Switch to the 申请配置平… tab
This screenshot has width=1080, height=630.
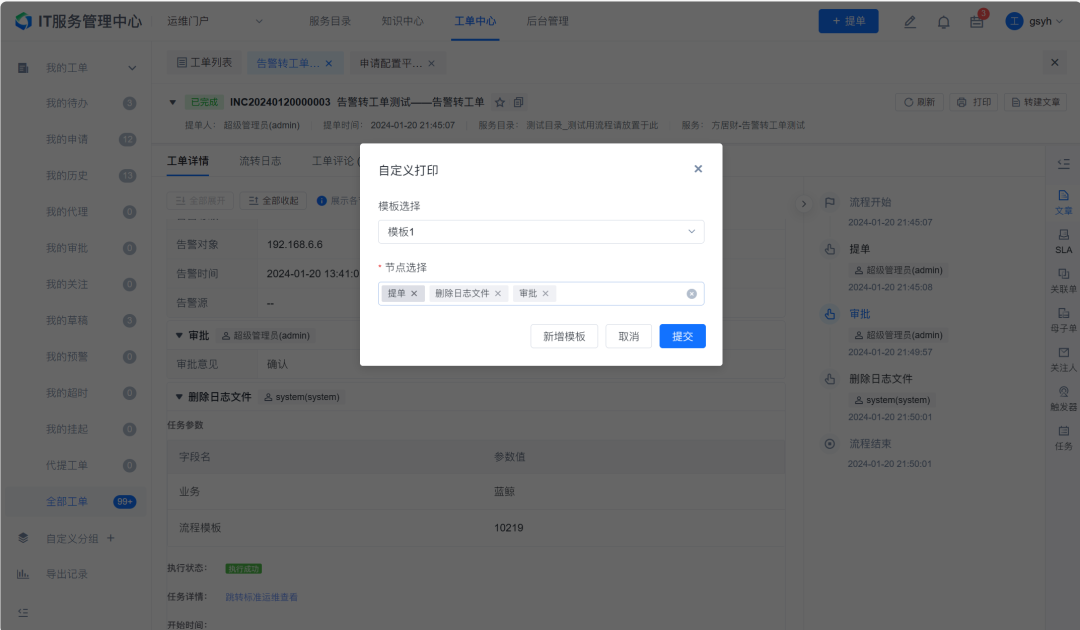pos(390,63)
